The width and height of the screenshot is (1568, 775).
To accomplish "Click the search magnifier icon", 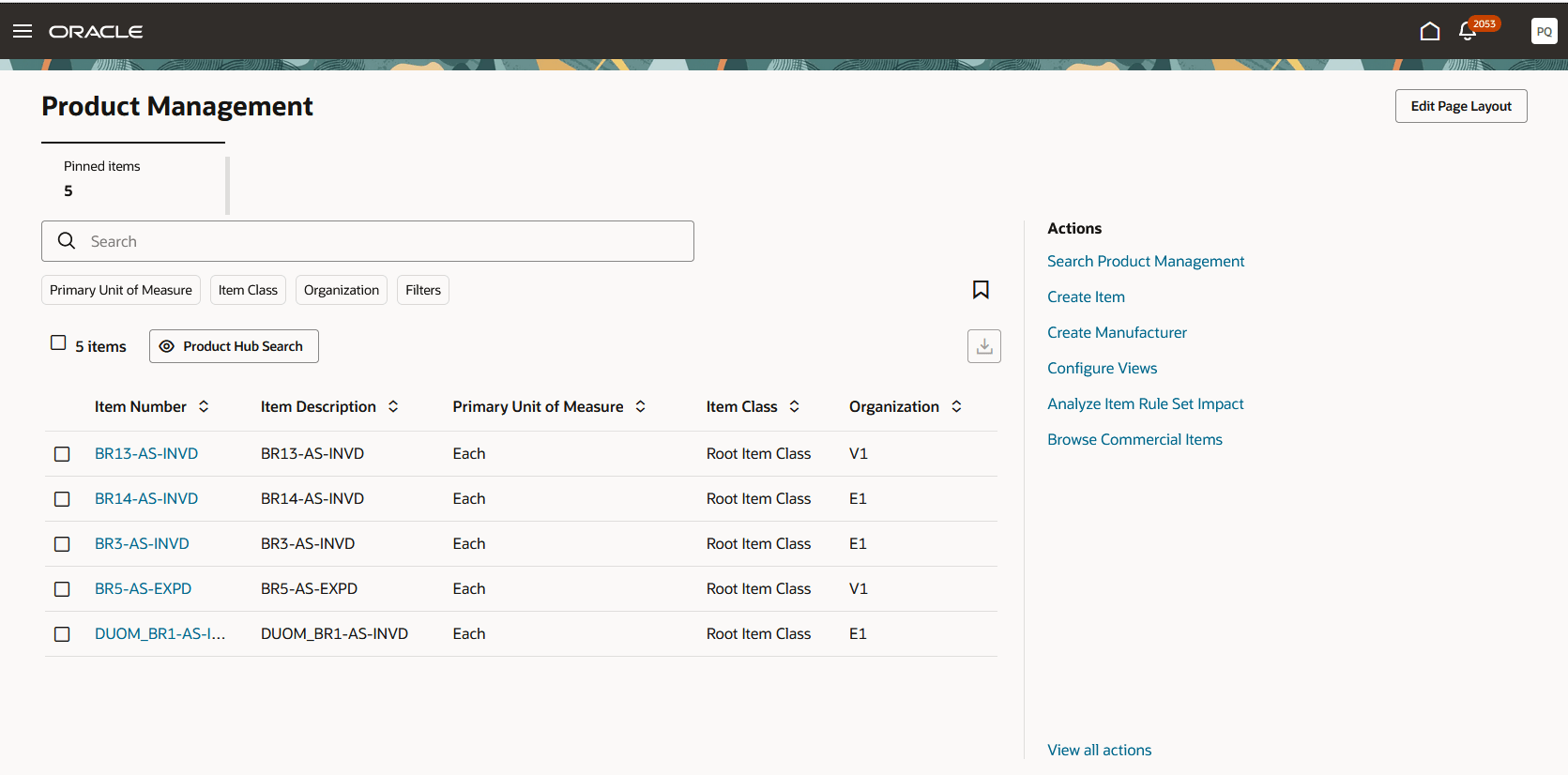I will (67, 241).
